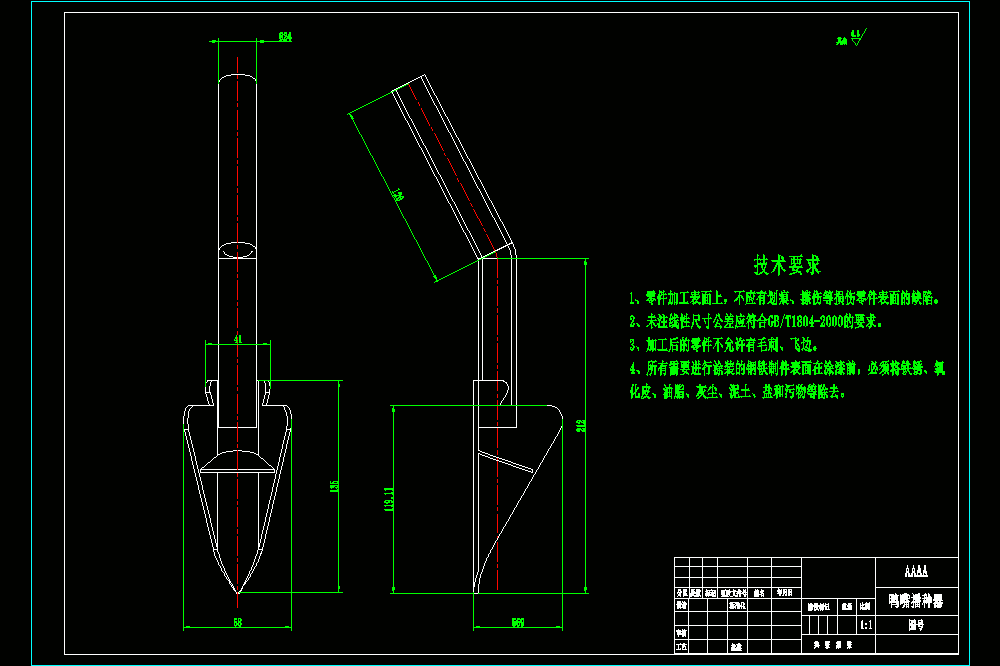Click the AAAA text in title block
Screen dimensions: 1000x666
(x=916, y=572)
